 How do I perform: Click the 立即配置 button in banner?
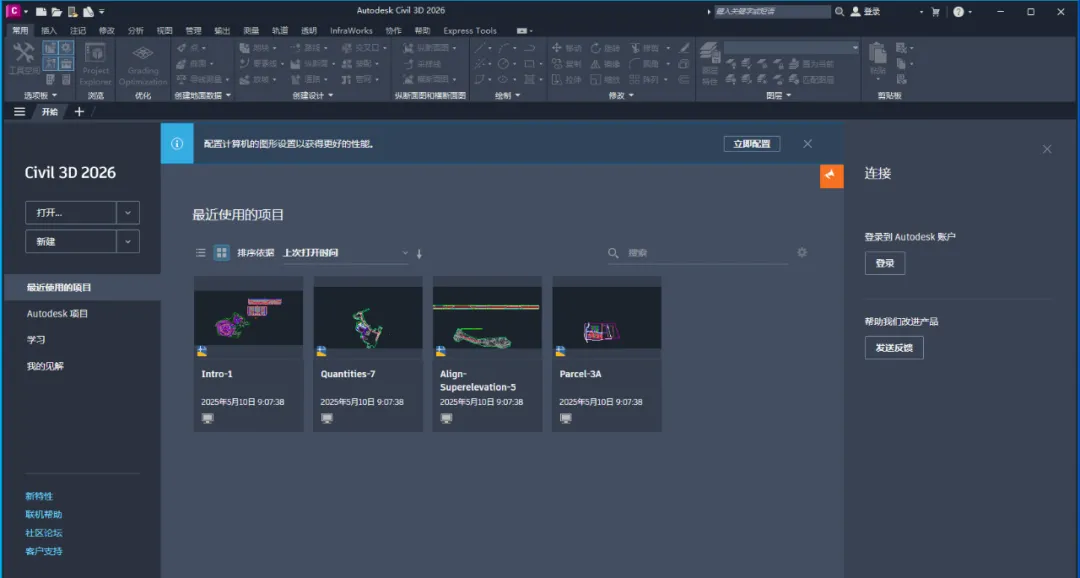751,144
